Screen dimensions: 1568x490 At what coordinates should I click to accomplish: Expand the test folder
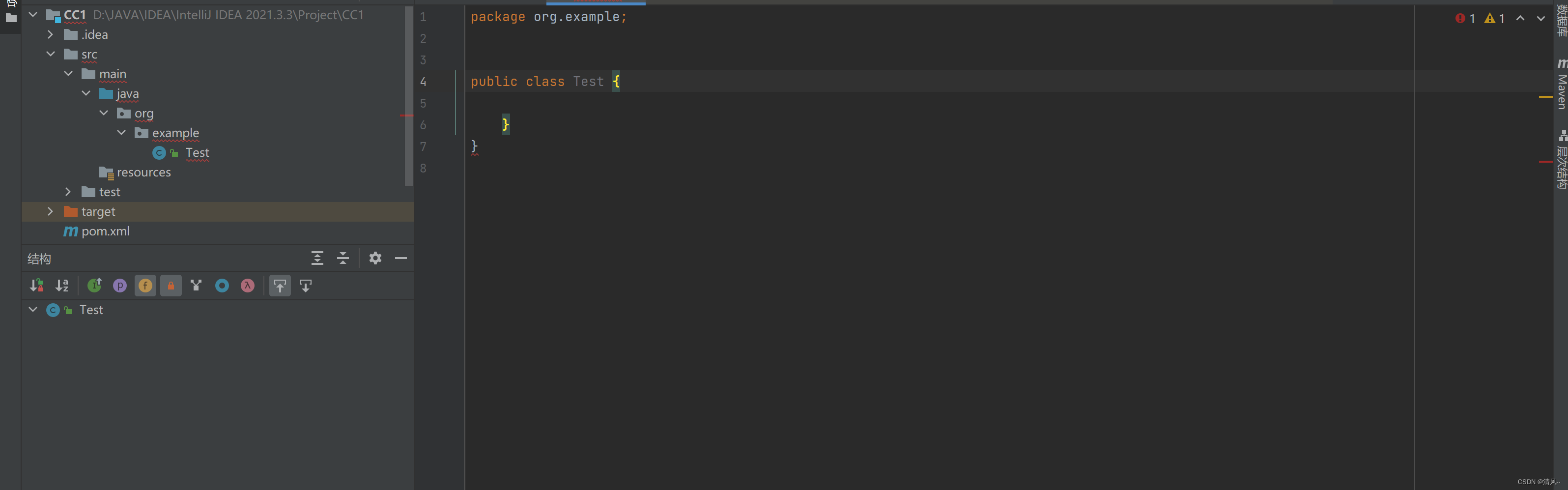[68, 192]
